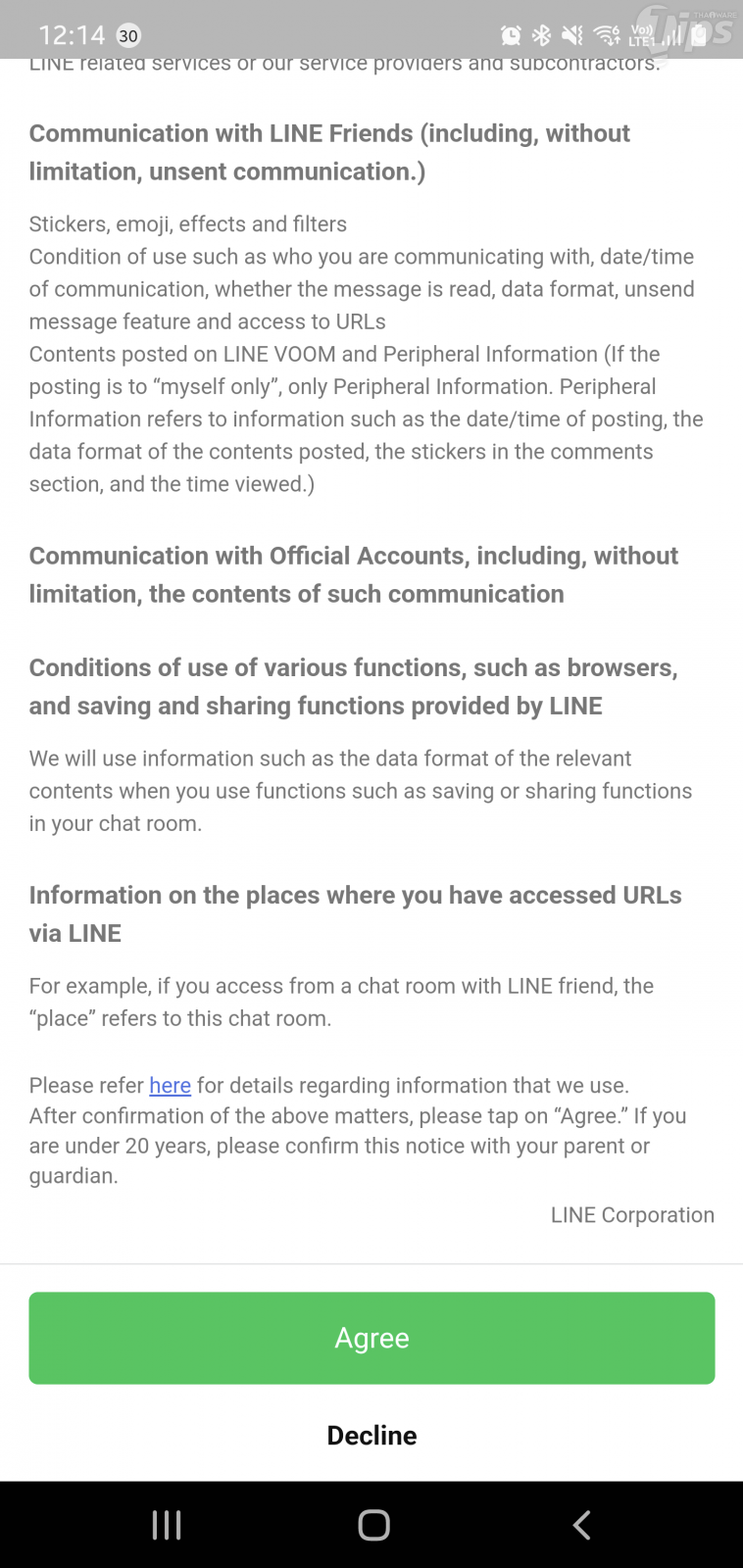This screenshot has height=1568, width=743.
Task: Tap the muted sound status icon
Action: click(572, 36)
